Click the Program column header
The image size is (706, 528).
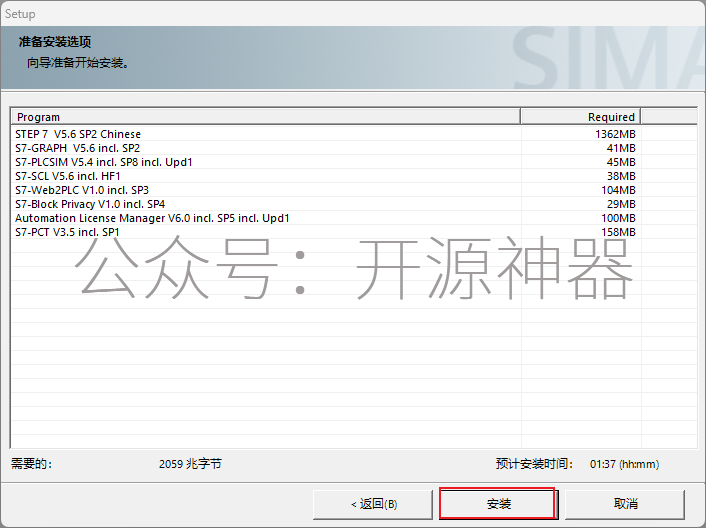(x=266, y=117)
